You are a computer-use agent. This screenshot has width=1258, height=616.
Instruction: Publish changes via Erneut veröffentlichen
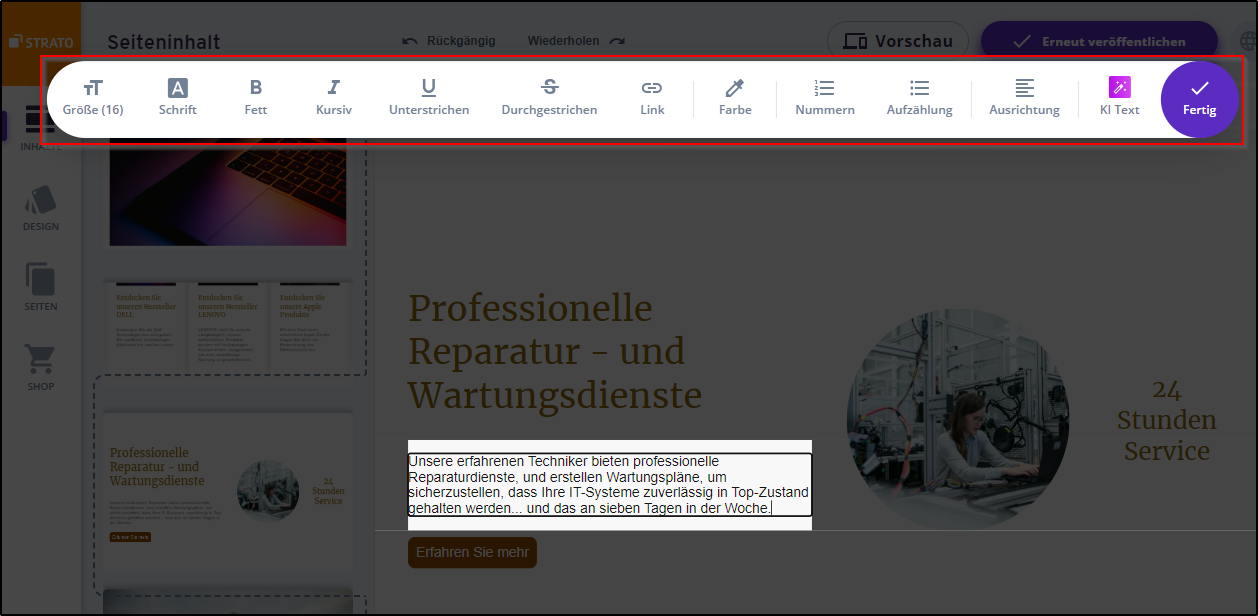pyautogui.click(x=1100, y=38)
